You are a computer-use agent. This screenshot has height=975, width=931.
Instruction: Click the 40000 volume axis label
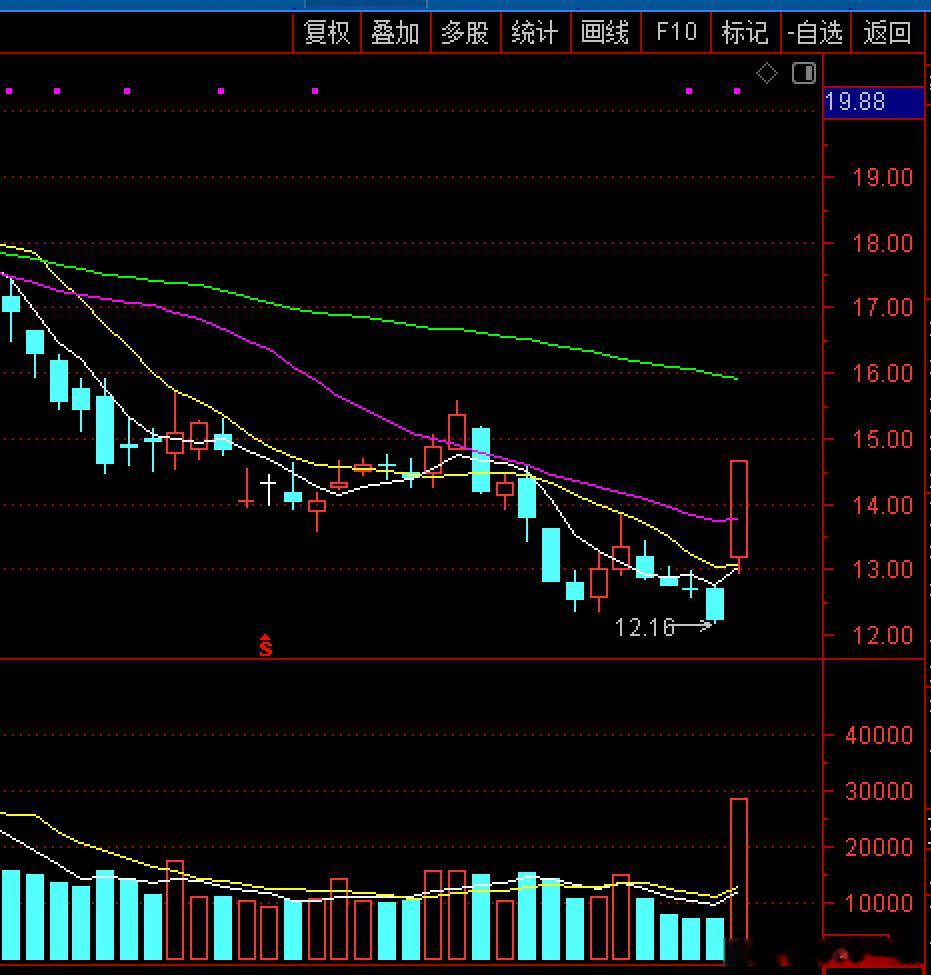coord(879,736)
